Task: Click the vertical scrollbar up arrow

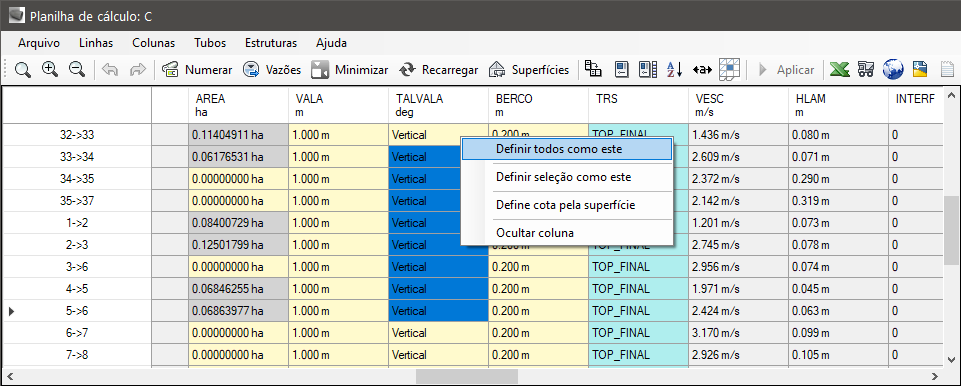Action: pos(951,95)
